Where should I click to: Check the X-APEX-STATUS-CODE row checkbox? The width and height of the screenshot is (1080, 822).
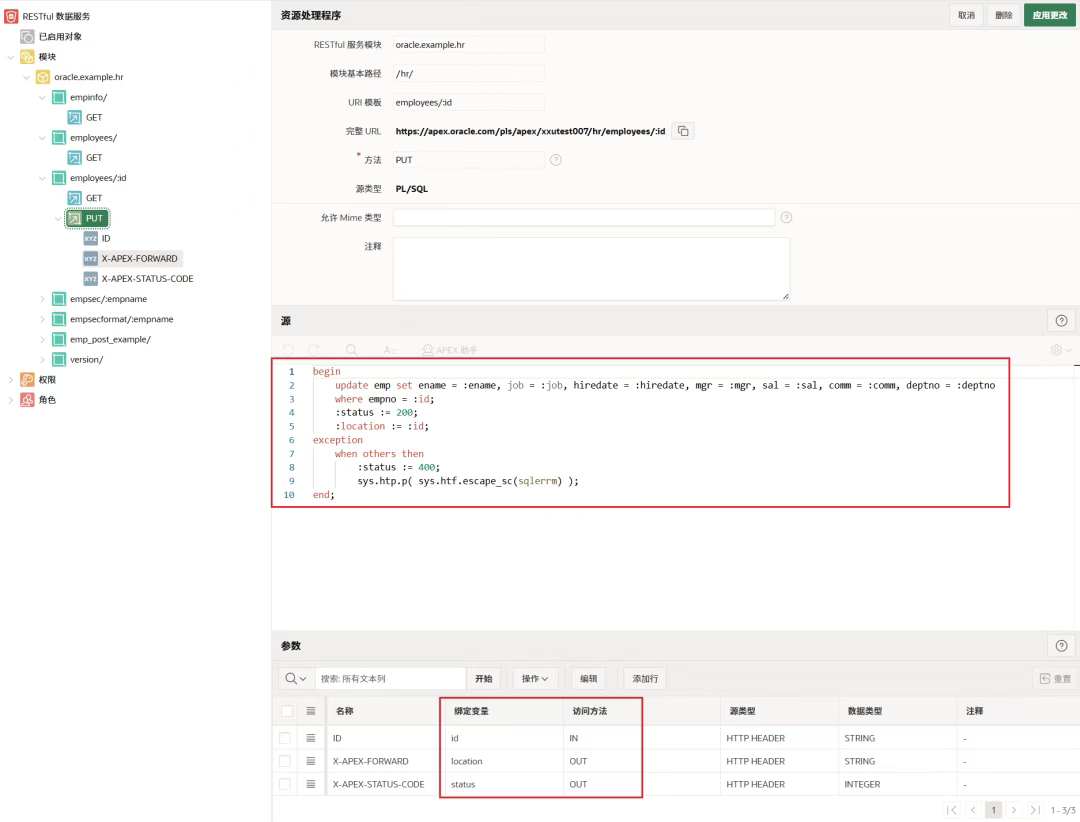tap(284, 784)
